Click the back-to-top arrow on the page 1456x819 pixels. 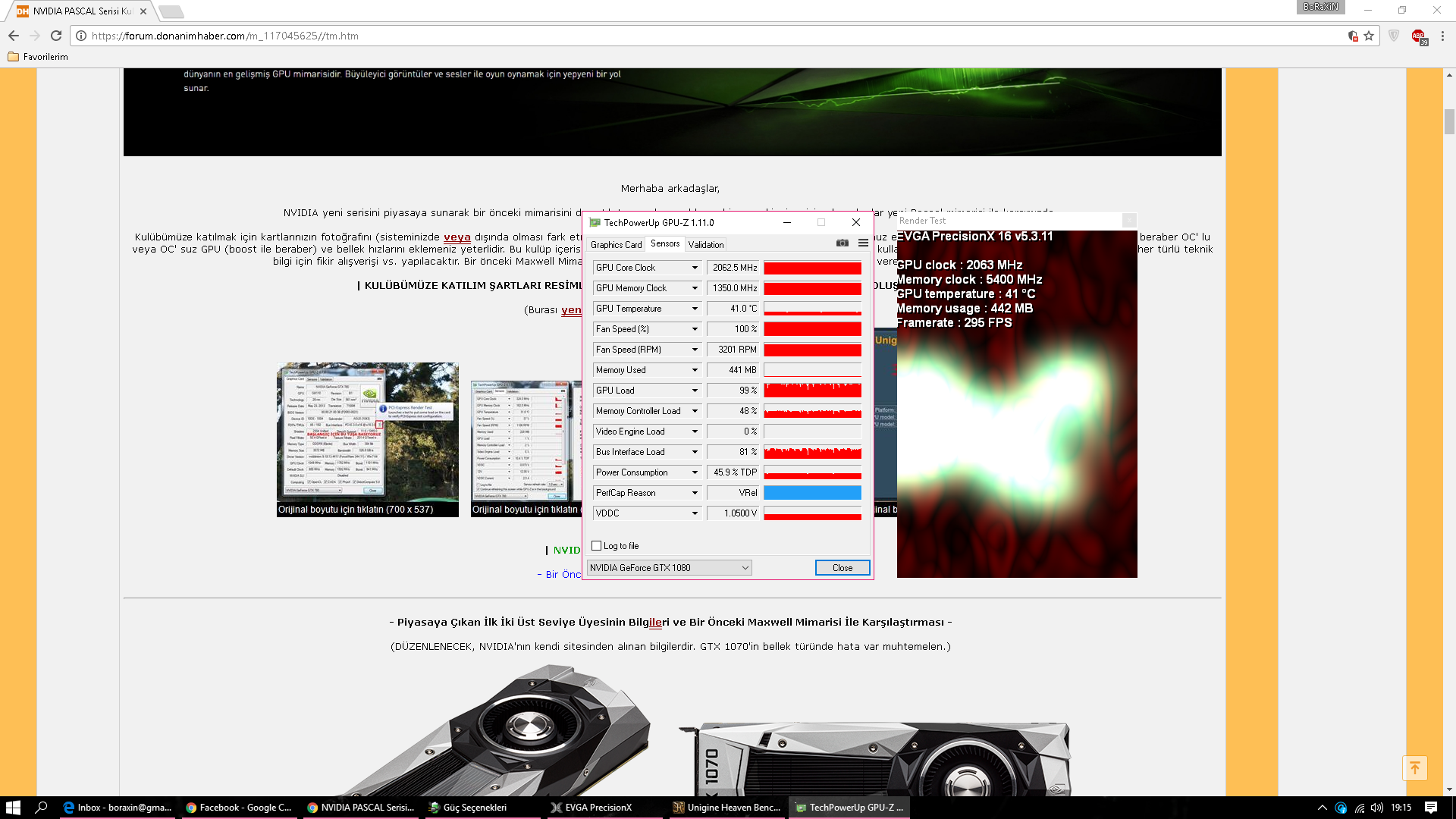pos(1415,768)
